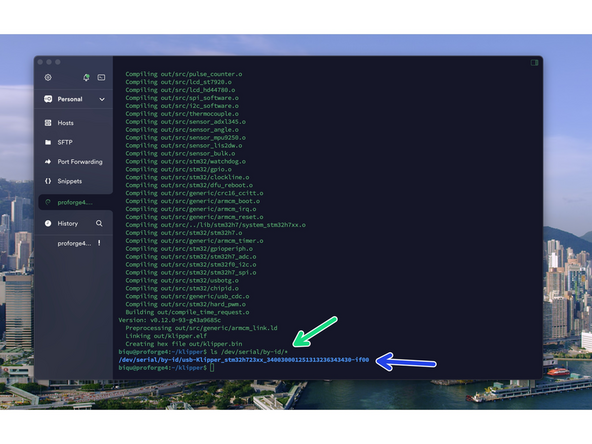Click 'Compiling out/src/stm32/watchdog.o' line
This screenshot has width=592, height=444.
(186, 161)
